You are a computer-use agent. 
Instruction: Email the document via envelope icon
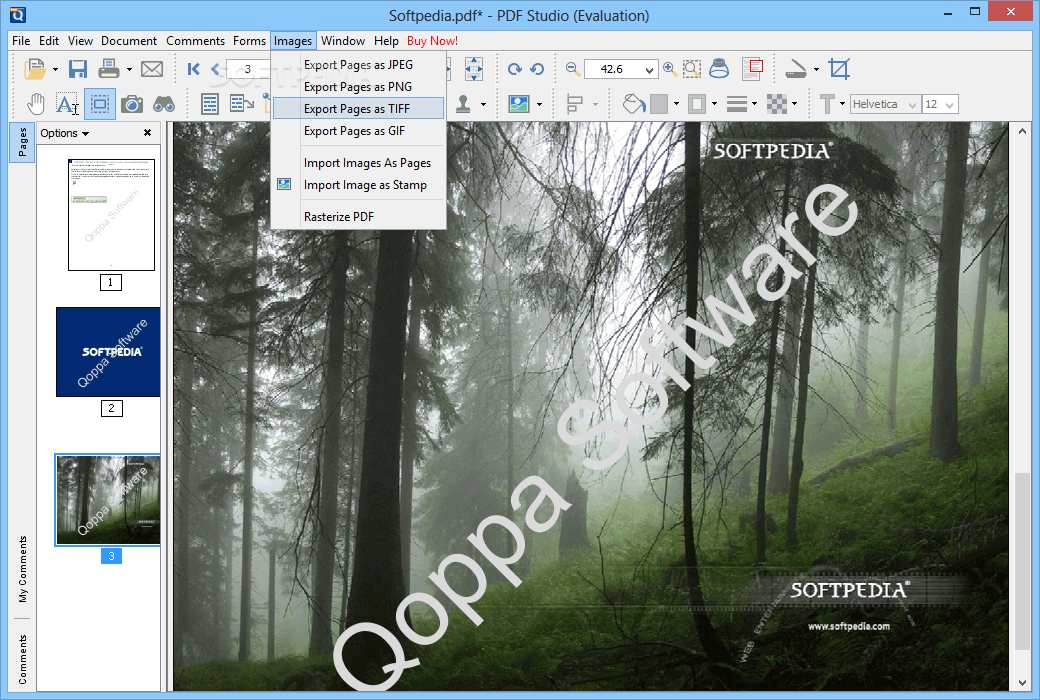pos(152,69)
